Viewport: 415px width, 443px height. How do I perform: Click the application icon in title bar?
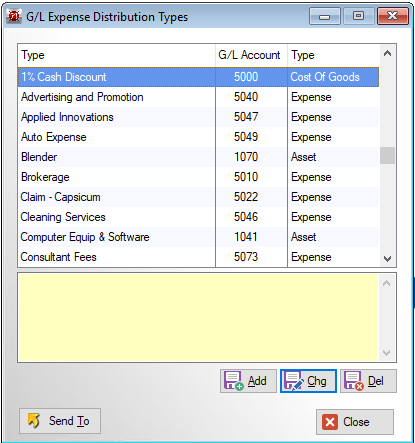(14, 16)
